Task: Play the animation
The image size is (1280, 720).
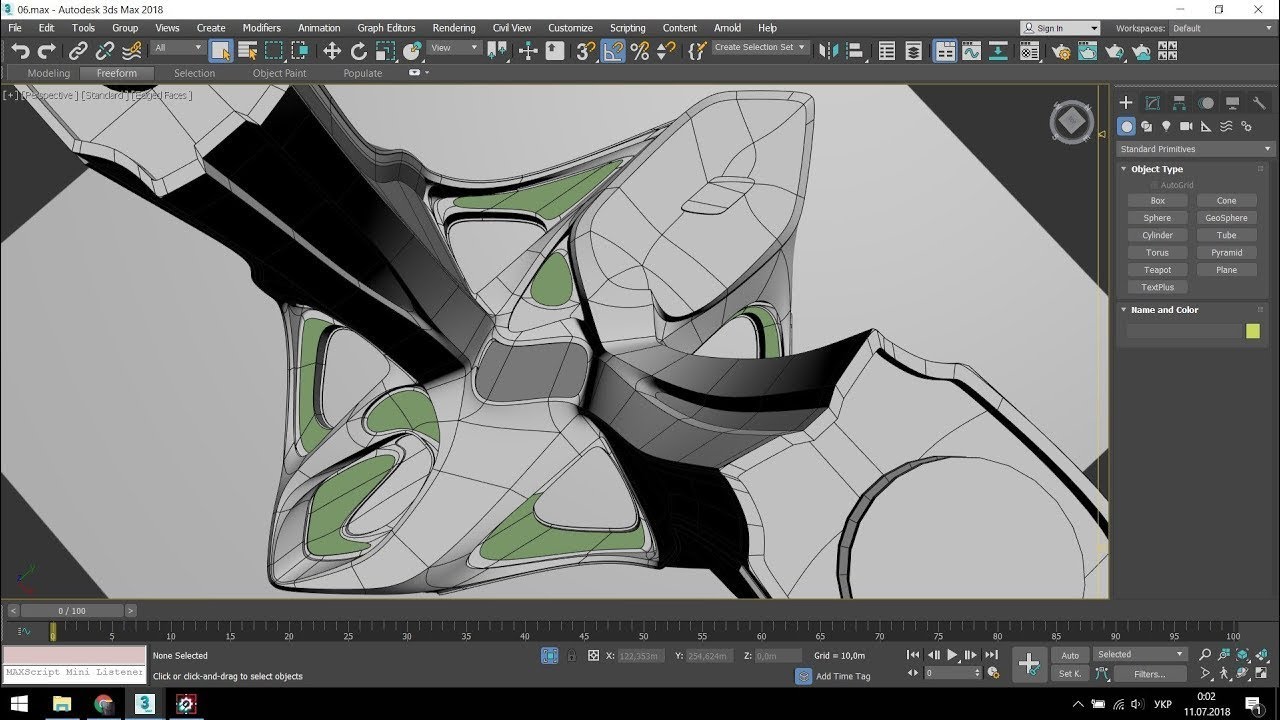Action: point(953,655)
